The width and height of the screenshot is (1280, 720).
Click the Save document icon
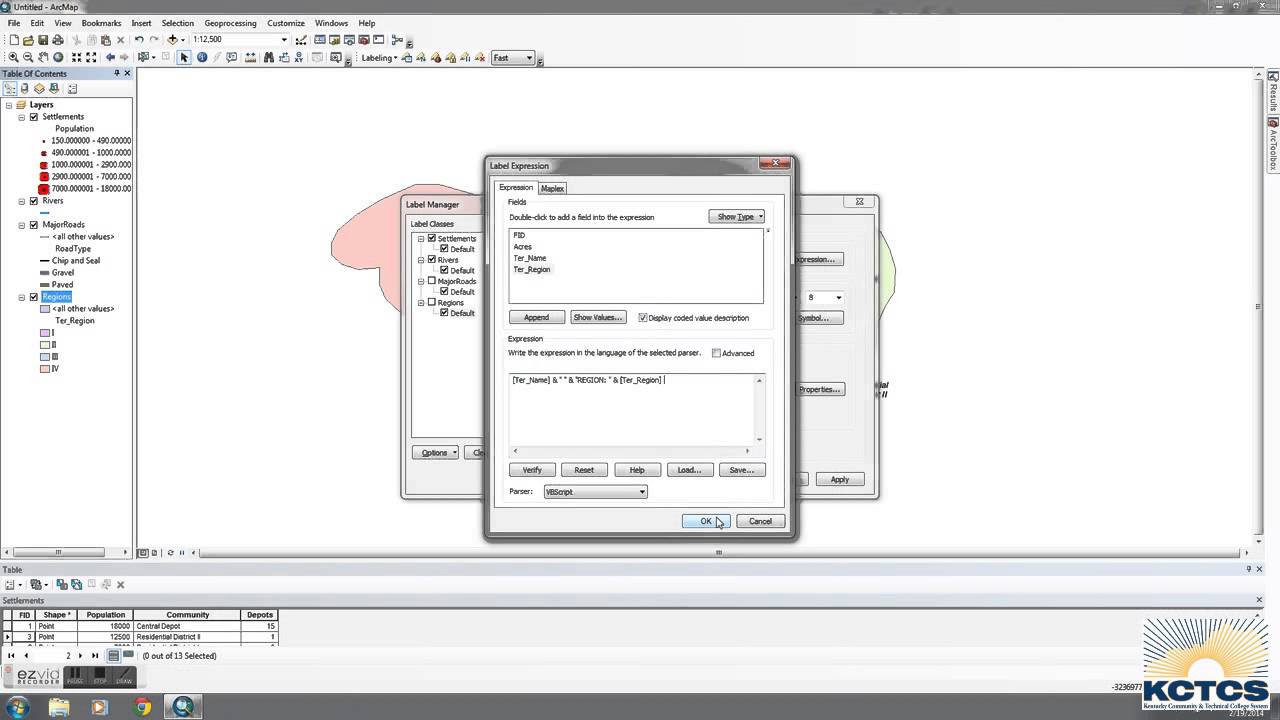click(43, 40)
